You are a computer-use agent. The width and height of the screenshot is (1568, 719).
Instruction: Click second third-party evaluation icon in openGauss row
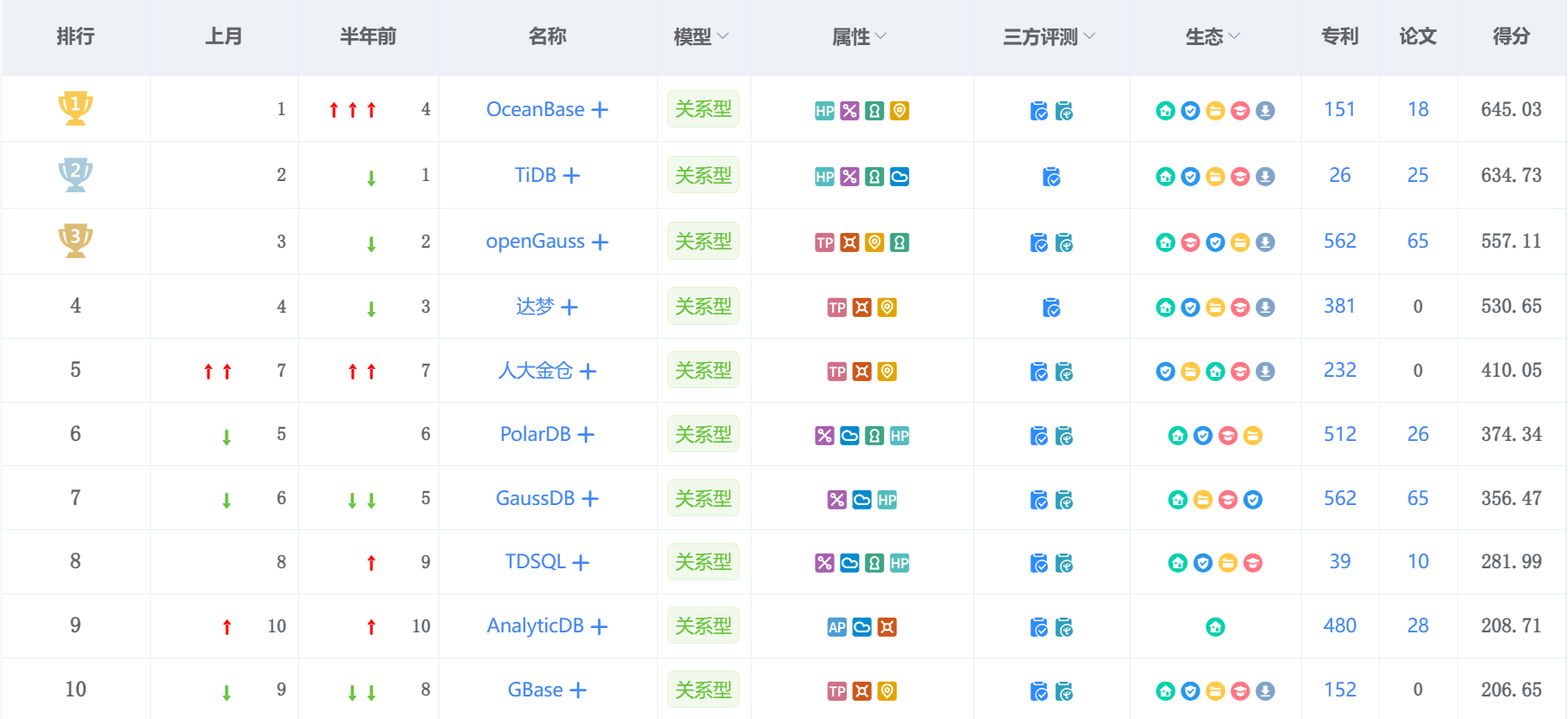coord(1064,243)
